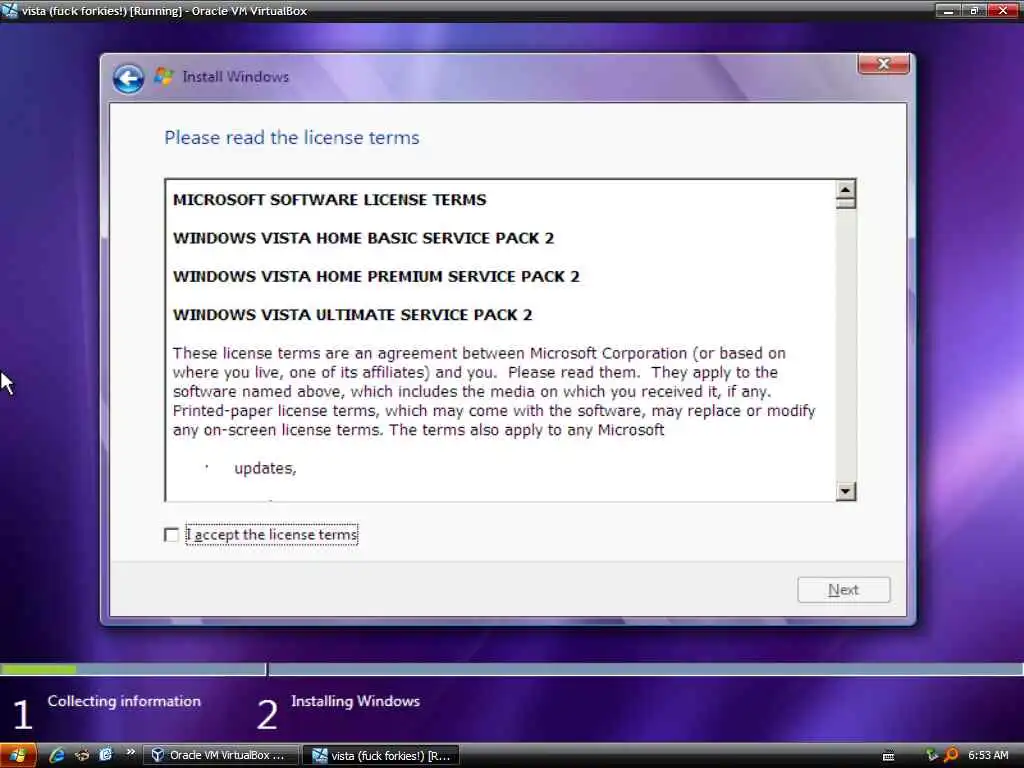Click the 'updates,' bullet text

coord(265,469)
